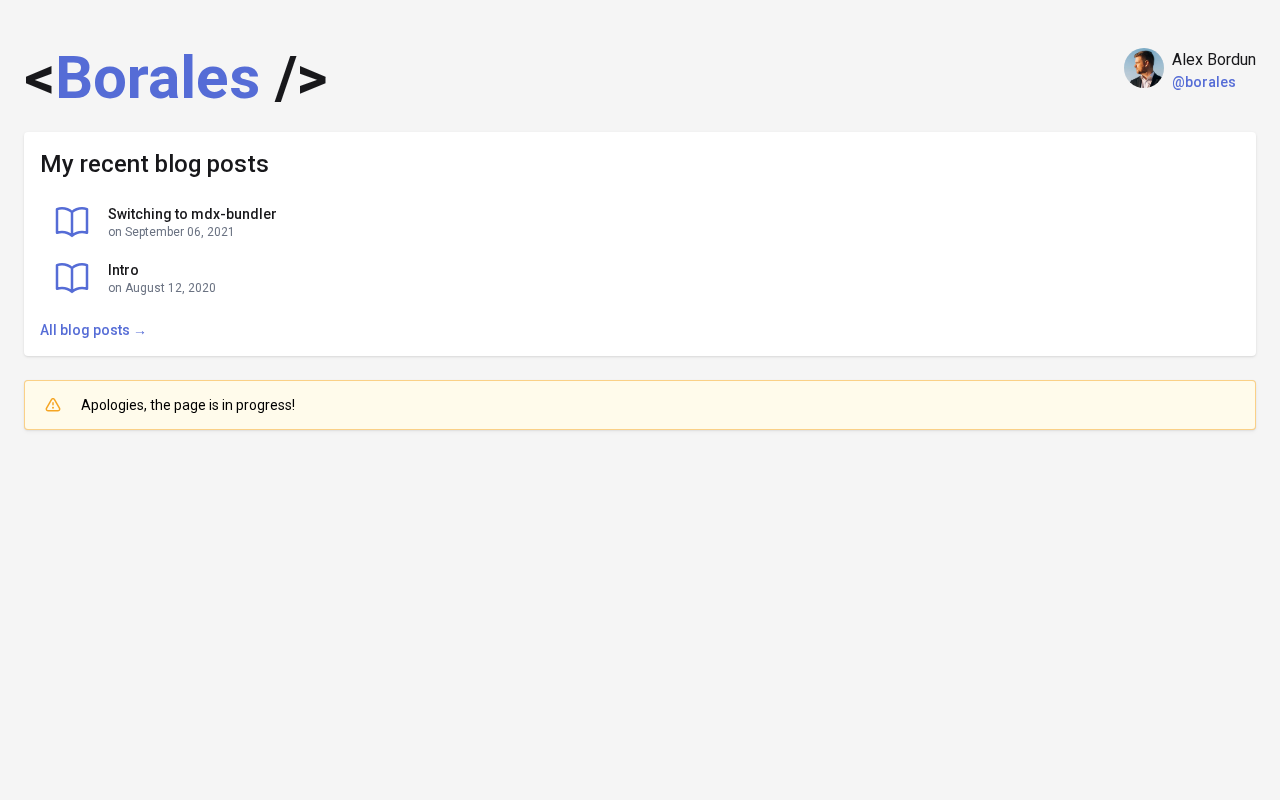The image size is (1280, 800).
Task: Open the Intro blog post
Action: [x=123, y=270]
